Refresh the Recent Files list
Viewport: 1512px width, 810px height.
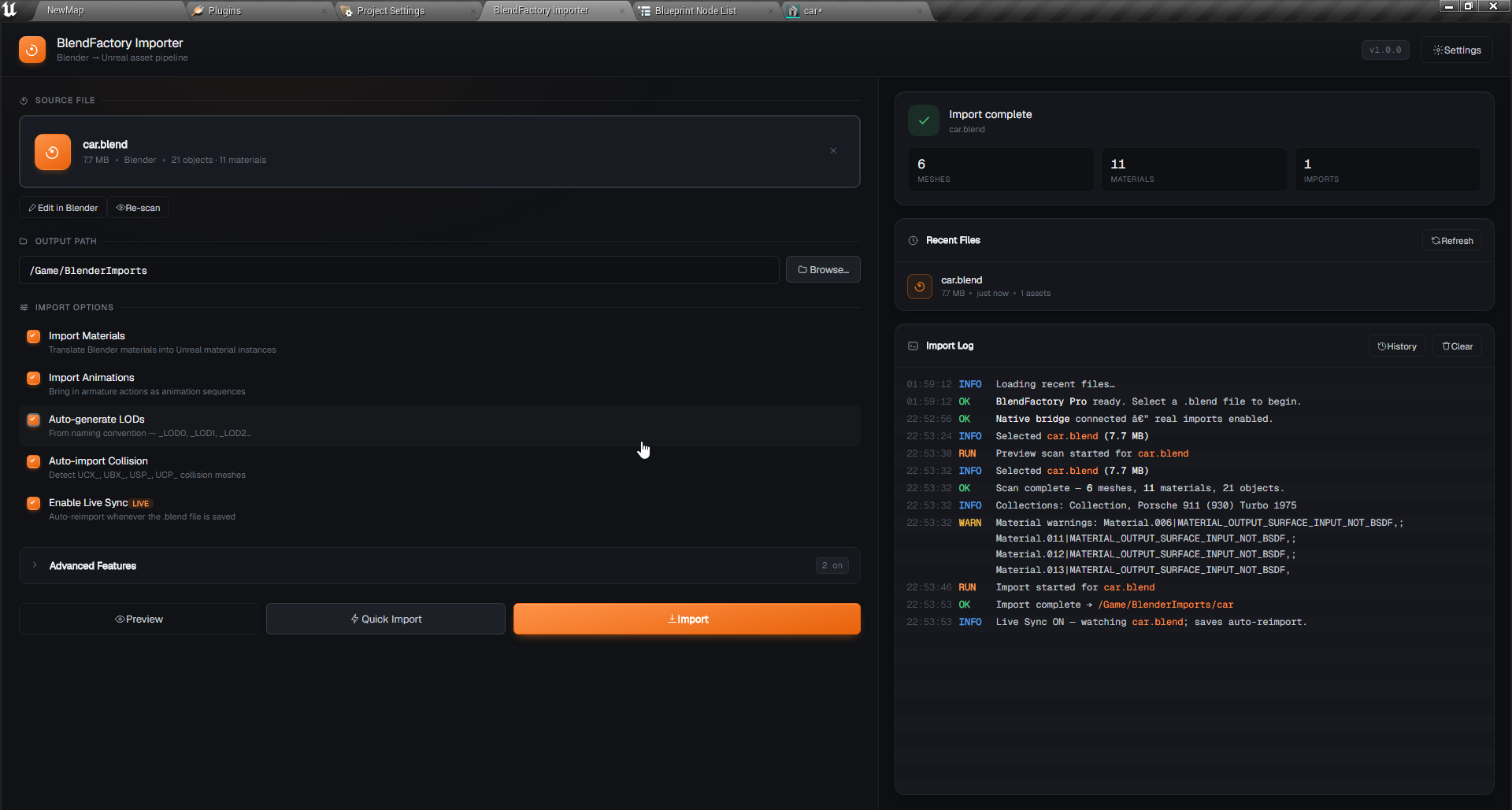(1452, 241)
